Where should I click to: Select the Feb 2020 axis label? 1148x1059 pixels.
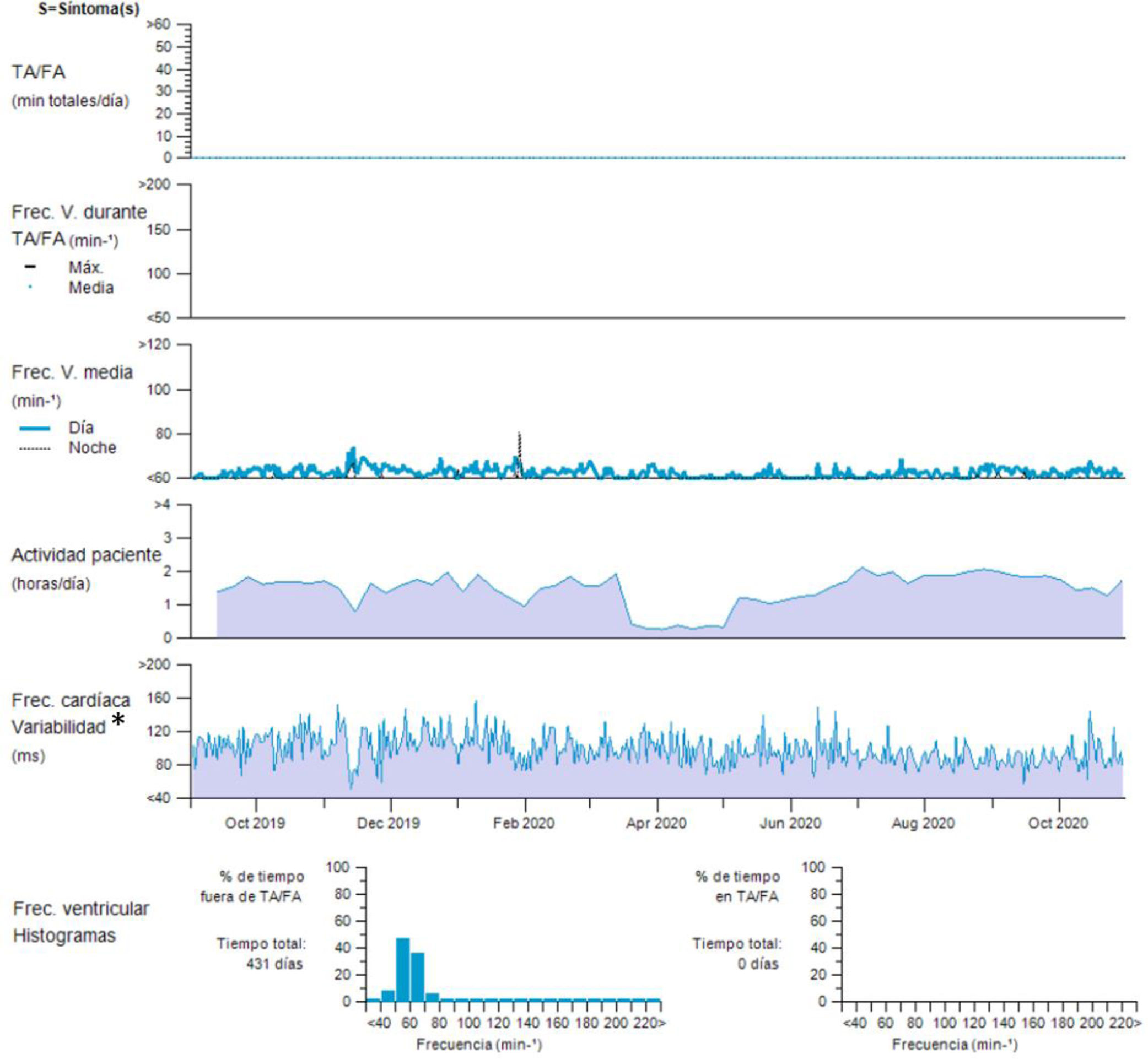click(x=523, y=823)
